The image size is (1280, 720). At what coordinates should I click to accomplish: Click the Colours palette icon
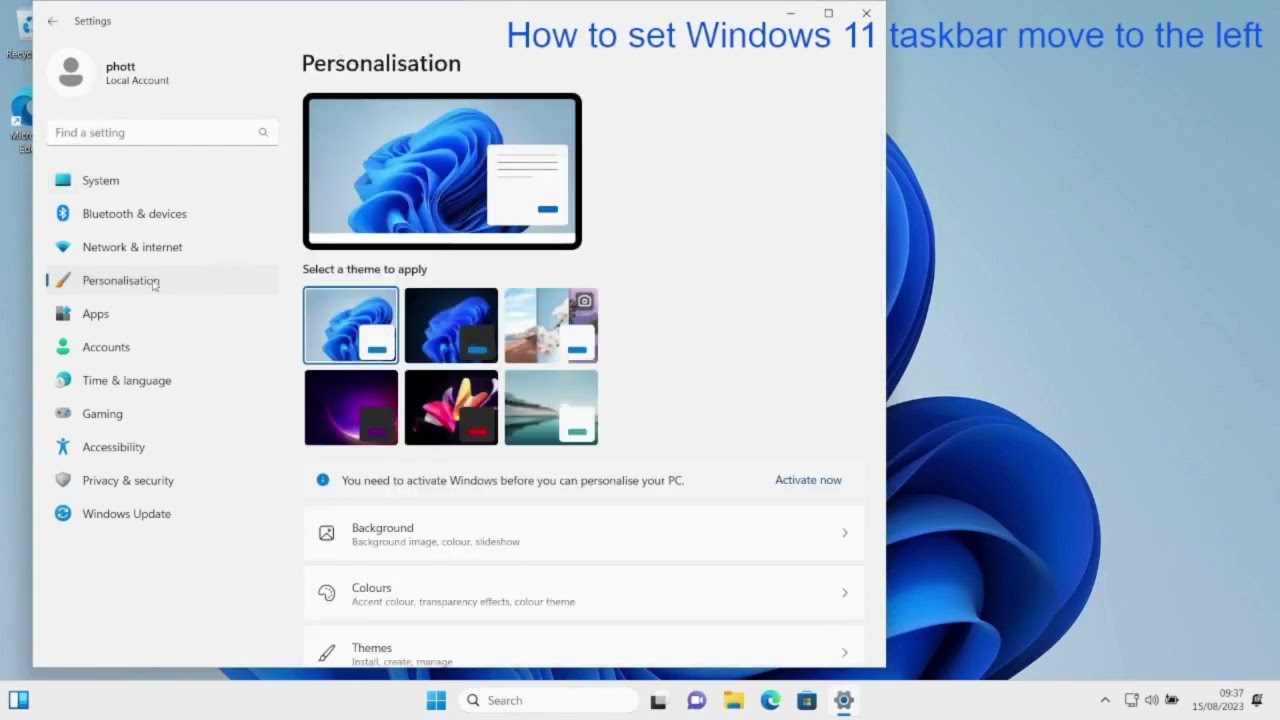pos(326,593)
